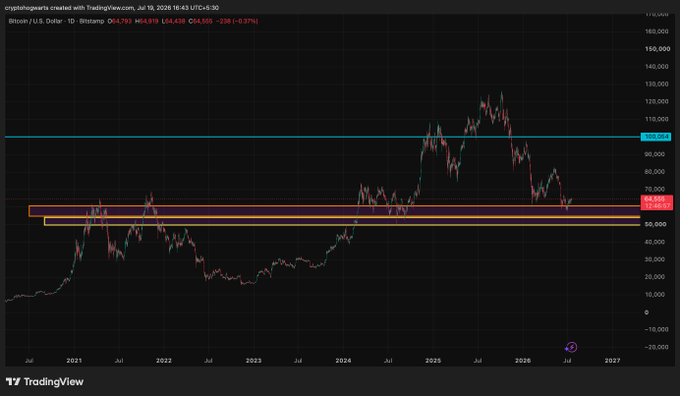Viewport: 680px width, 396px height.
Task: Click the positive 10,000 price axis label
Action: coord(655,295)
